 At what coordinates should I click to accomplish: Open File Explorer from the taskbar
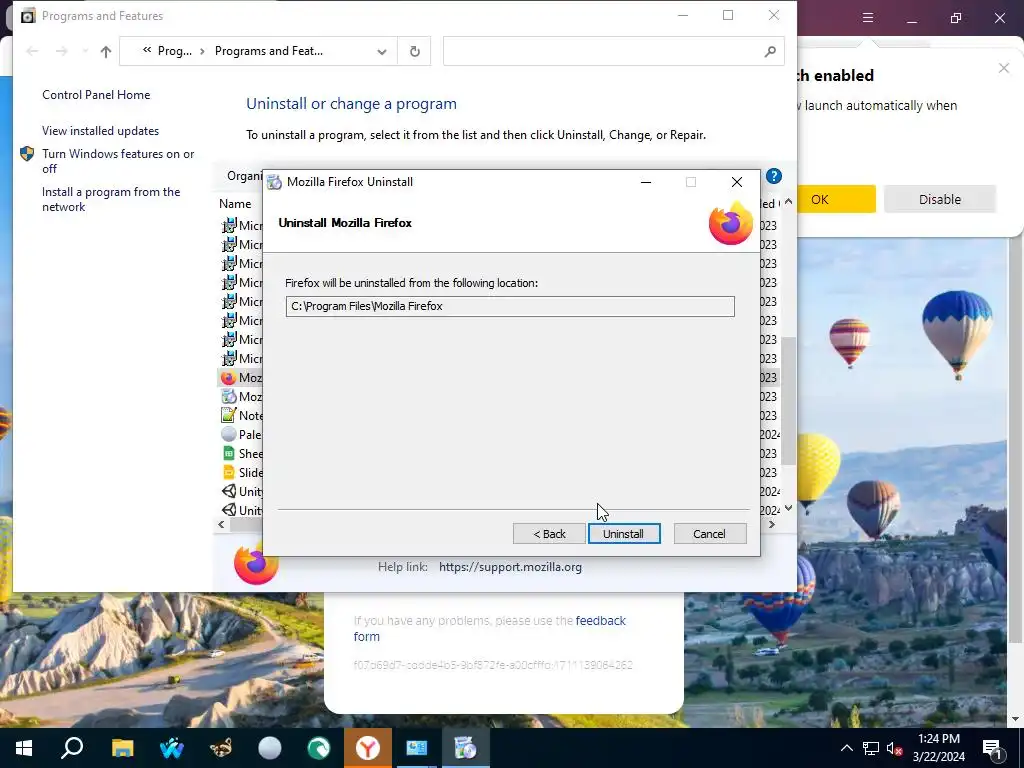point(122,748)
